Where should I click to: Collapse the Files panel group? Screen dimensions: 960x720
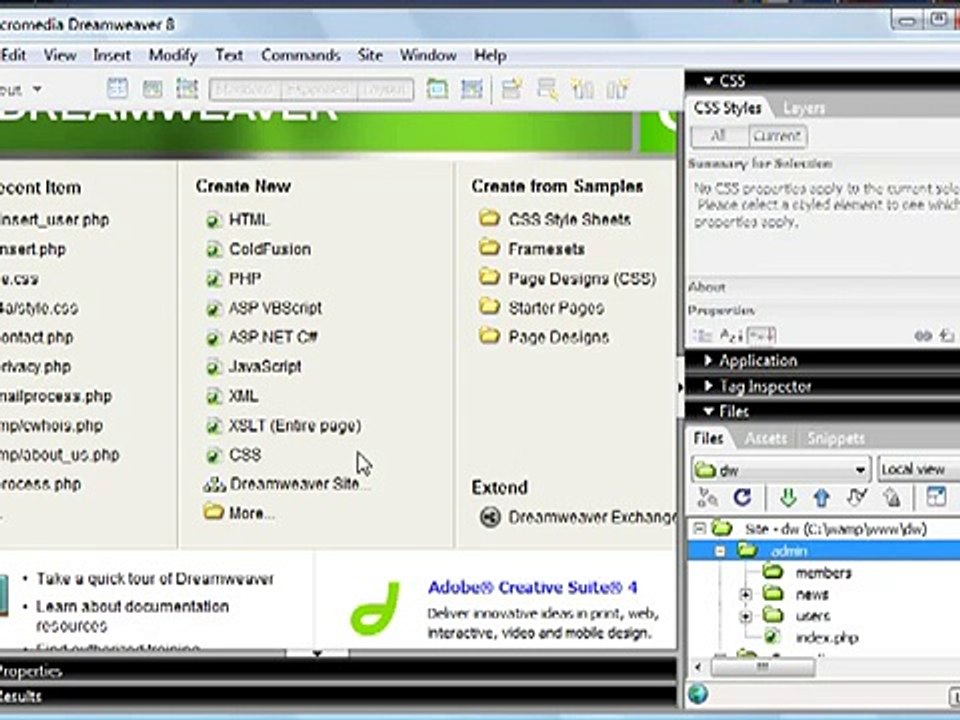tap(708, 411)
